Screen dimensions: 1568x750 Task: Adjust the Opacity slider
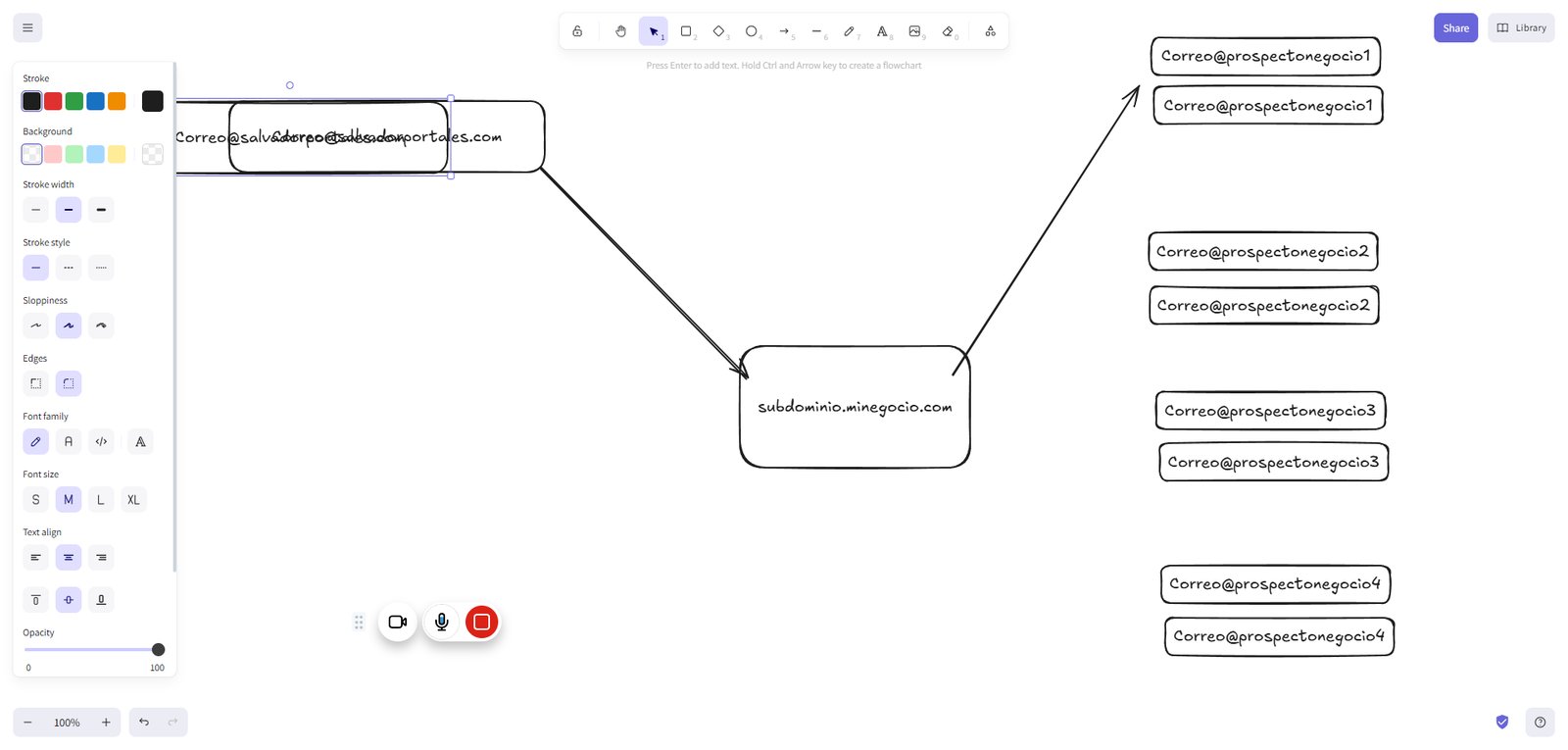(94, 649)
